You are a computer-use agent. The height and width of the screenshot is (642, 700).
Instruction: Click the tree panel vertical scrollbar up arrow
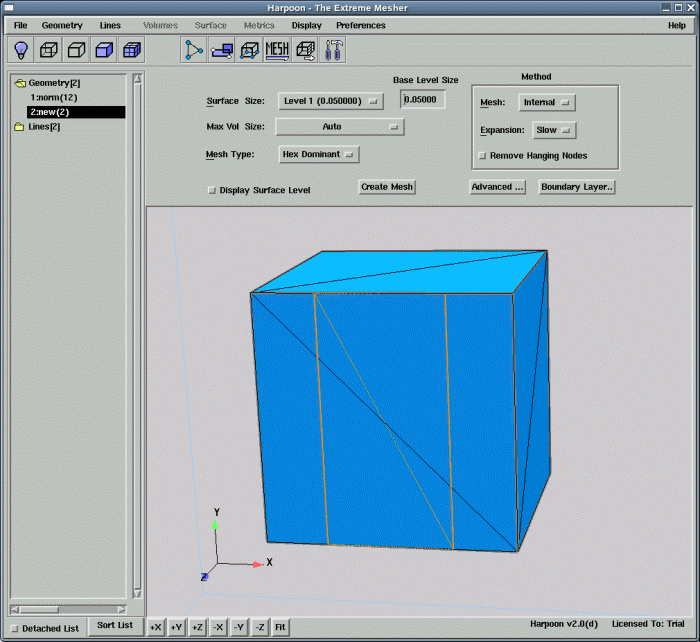point(138,79)
